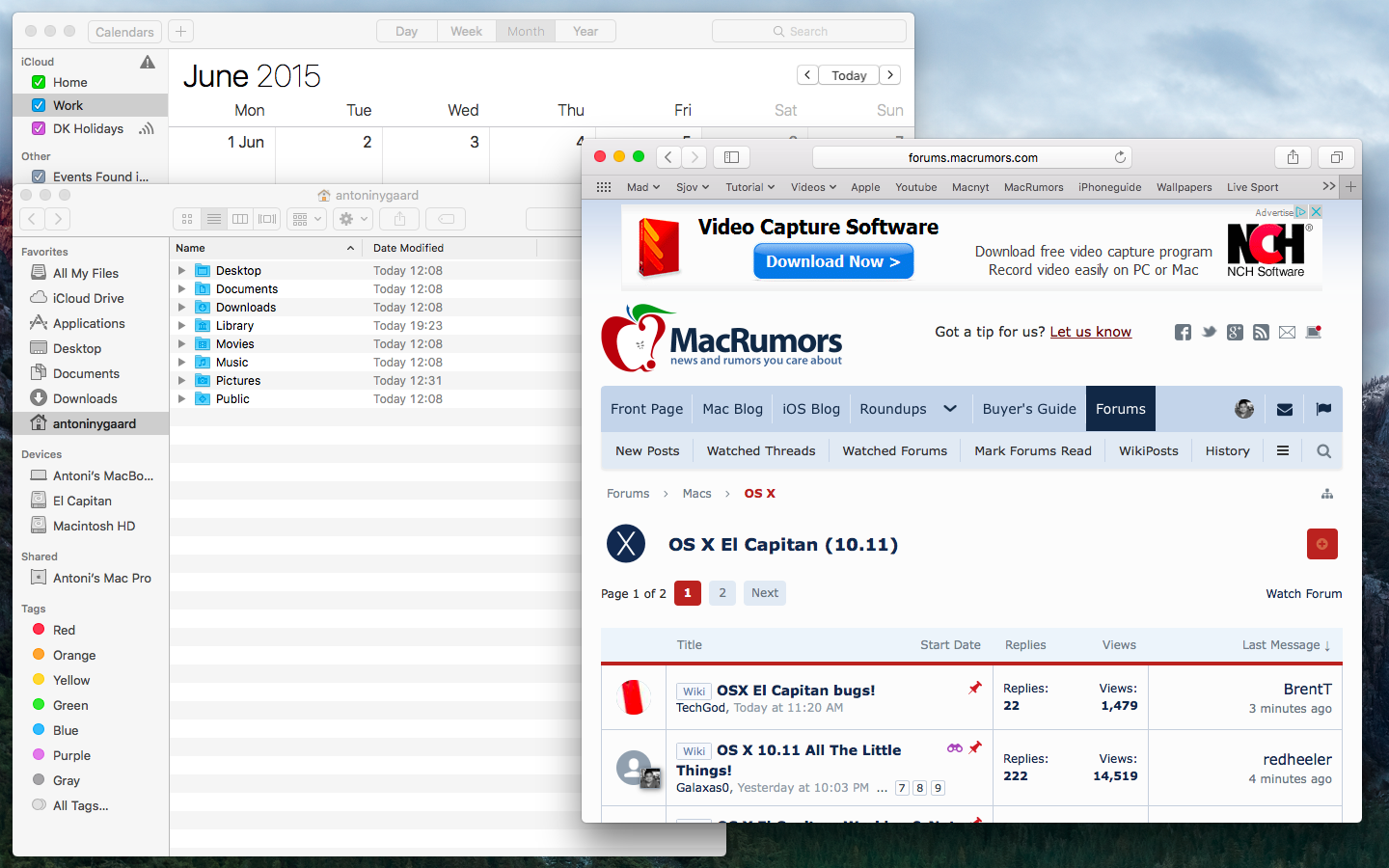Open the MacRumors Google Plus icon
1389x868 pixels.
click(1235, 332)
